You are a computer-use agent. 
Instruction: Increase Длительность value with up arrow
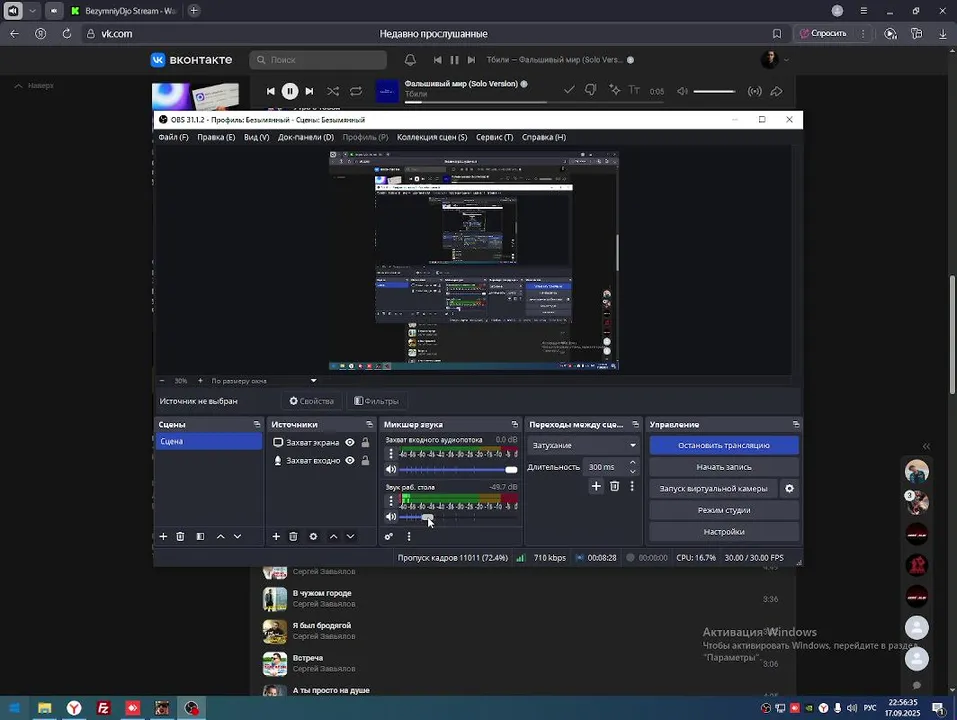pos(632,463)
